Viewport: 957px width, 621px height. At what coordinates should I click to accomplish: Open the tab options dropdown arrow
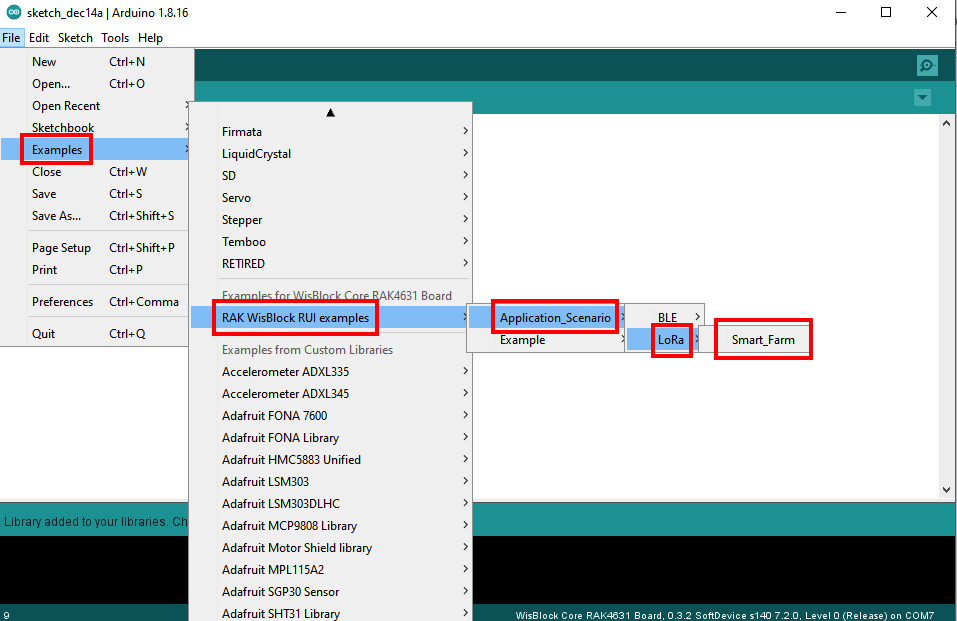point(922,97)
